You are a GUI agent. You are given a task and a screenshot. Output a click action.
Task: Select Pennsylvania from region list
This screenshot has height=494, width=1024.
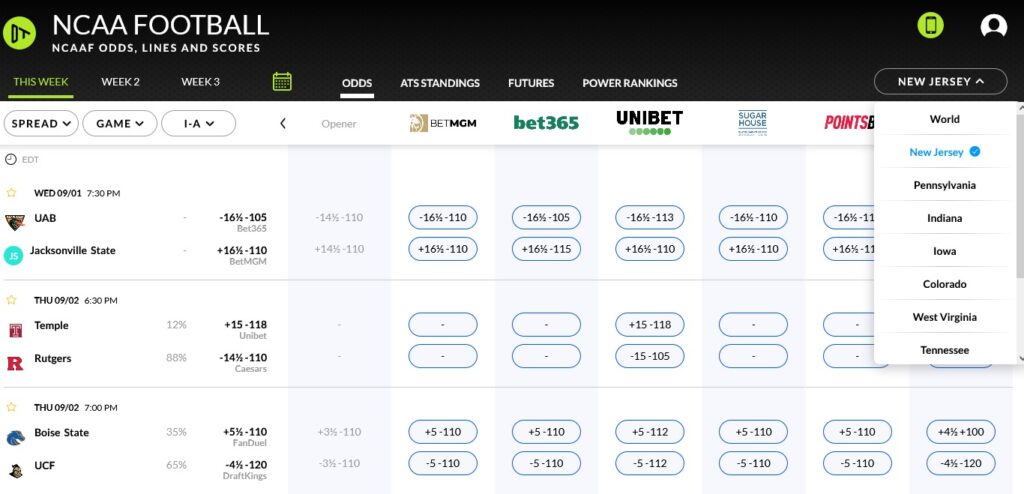[944, 185]
